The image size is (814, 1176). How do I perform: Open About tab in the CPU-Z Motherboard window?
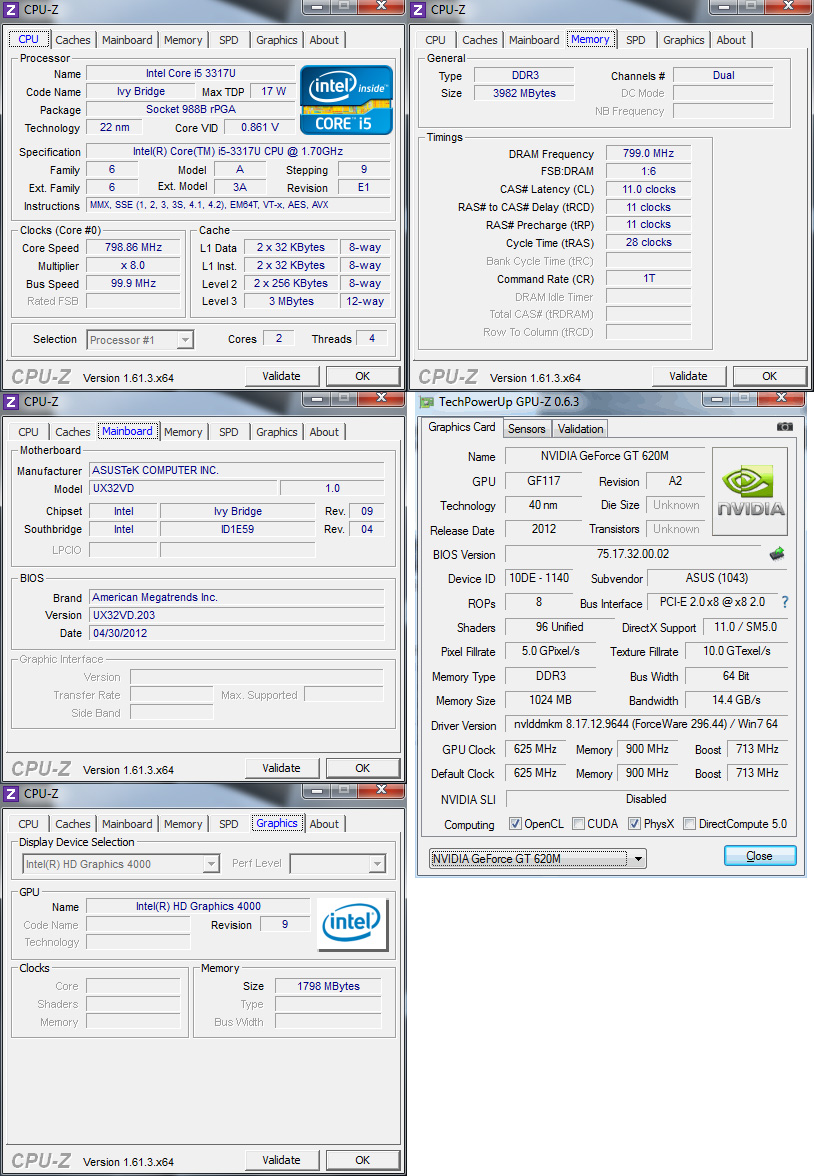click(x=324, y=432)
